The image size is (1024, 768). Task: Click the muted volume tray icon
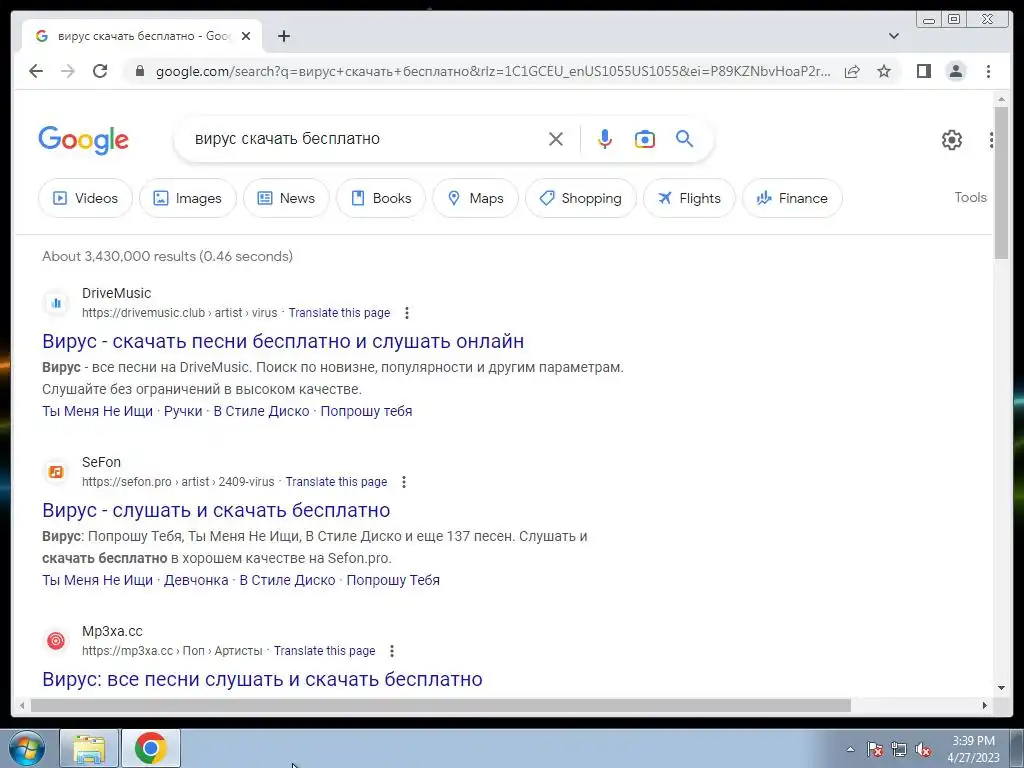[923, 749]
